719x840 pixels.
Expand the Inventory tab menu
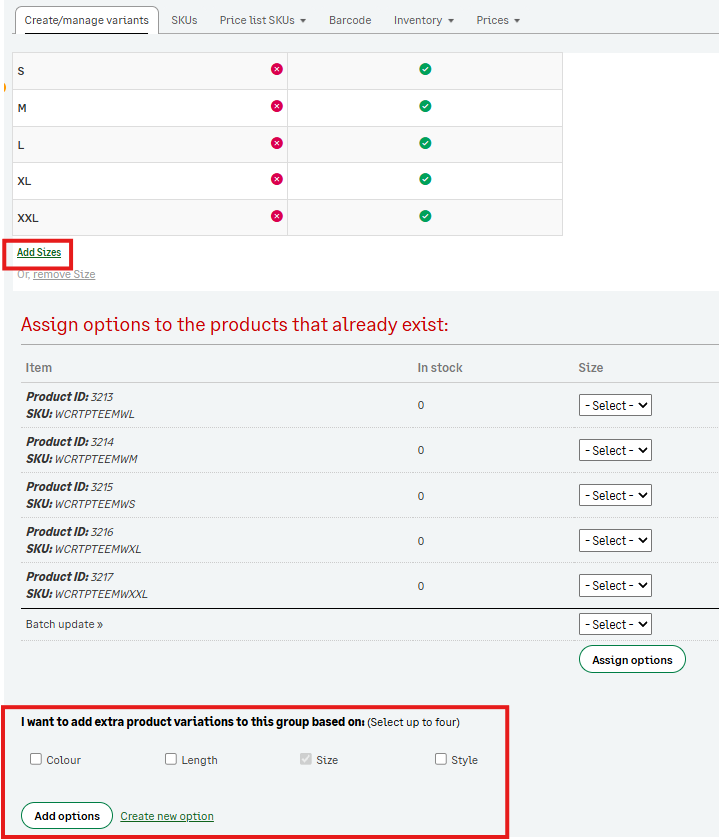click(x=424, y=20)
